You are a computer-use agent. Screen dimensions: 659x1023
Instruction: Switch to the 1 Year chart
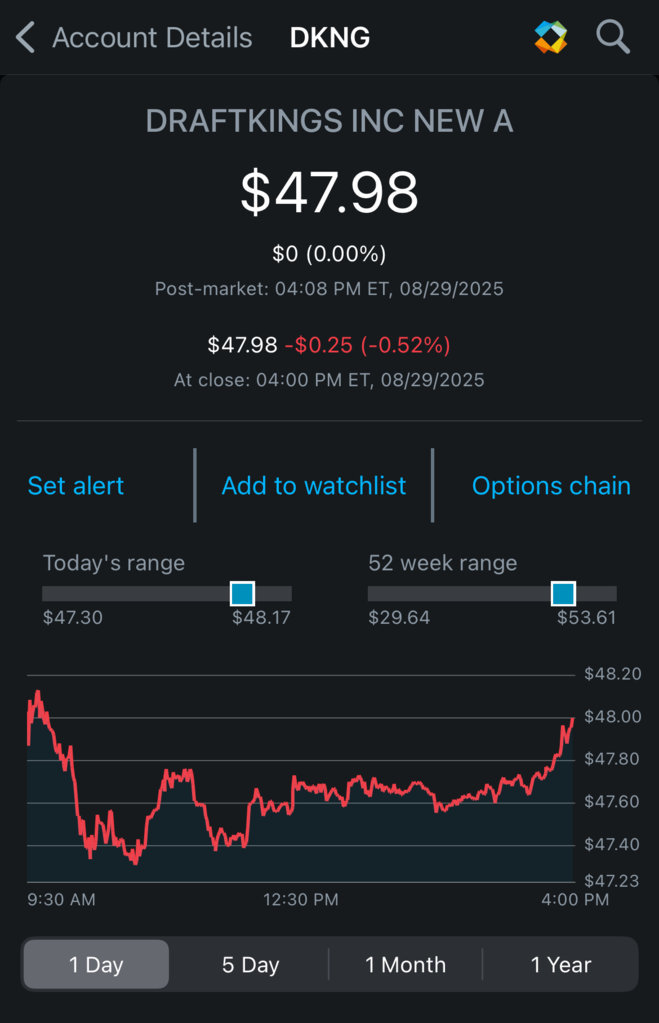tap(561, 964)
